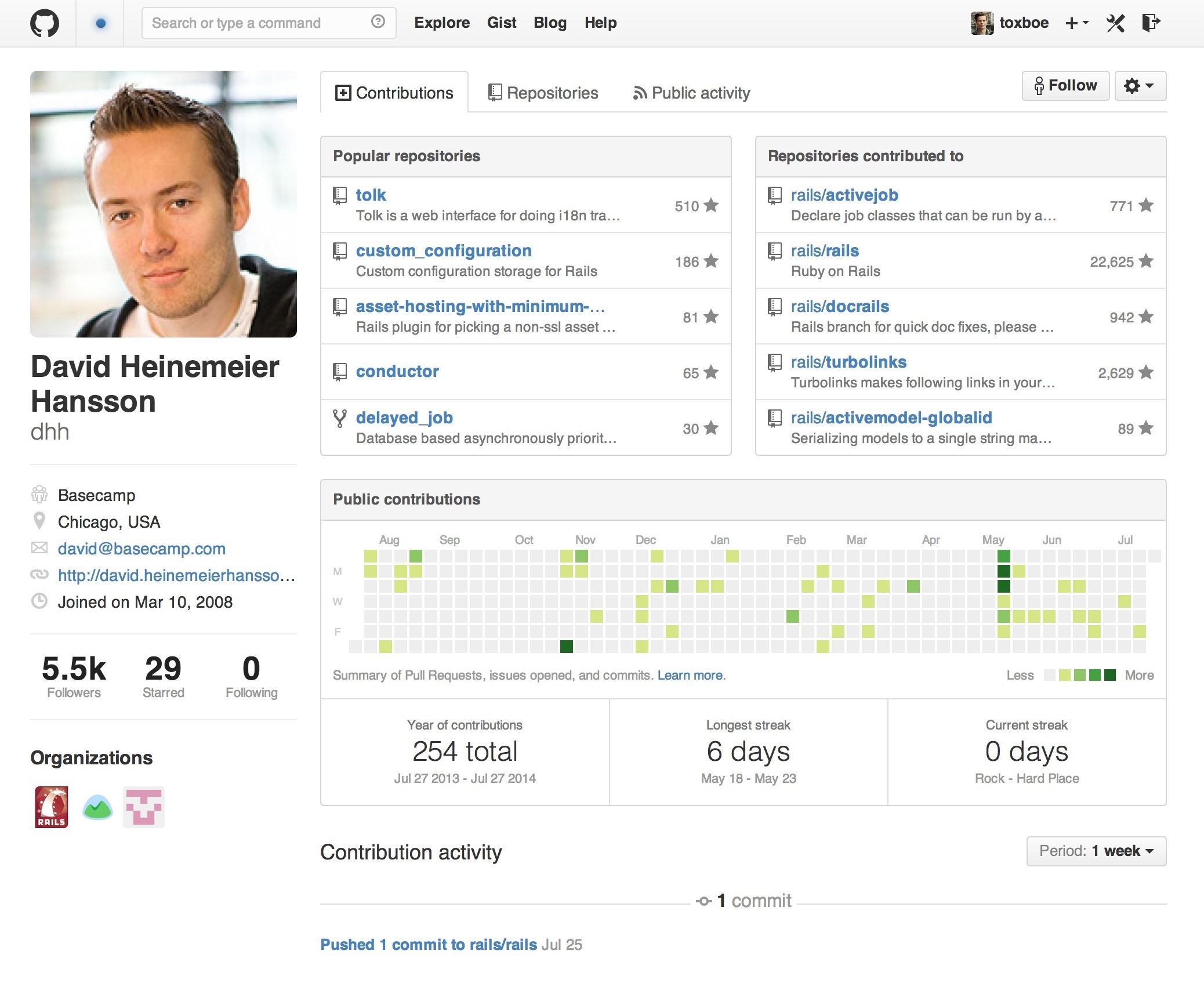Click the Basecamp organization avatar
The height and width of the screenshot is (987, 1204).
[97, 807]
